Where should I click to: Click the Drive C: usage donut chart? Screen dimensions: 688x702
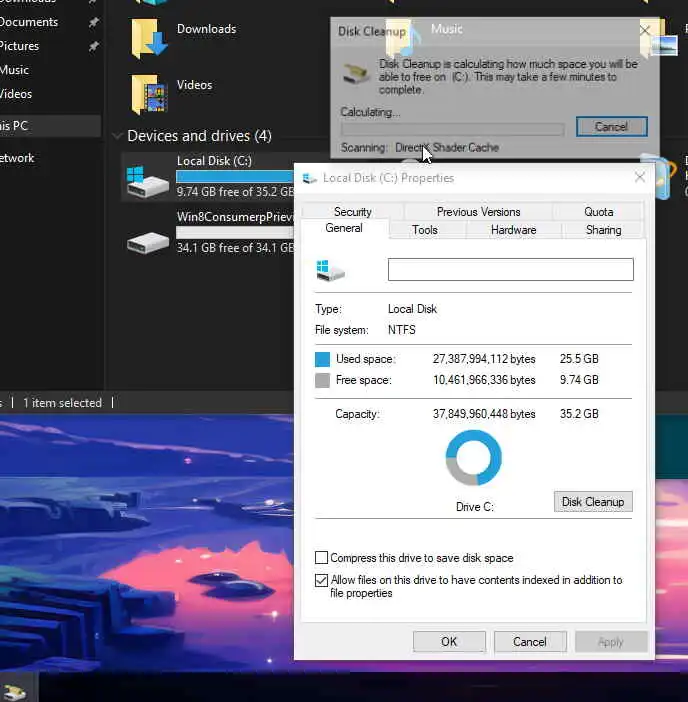click(x=474, y=458)
